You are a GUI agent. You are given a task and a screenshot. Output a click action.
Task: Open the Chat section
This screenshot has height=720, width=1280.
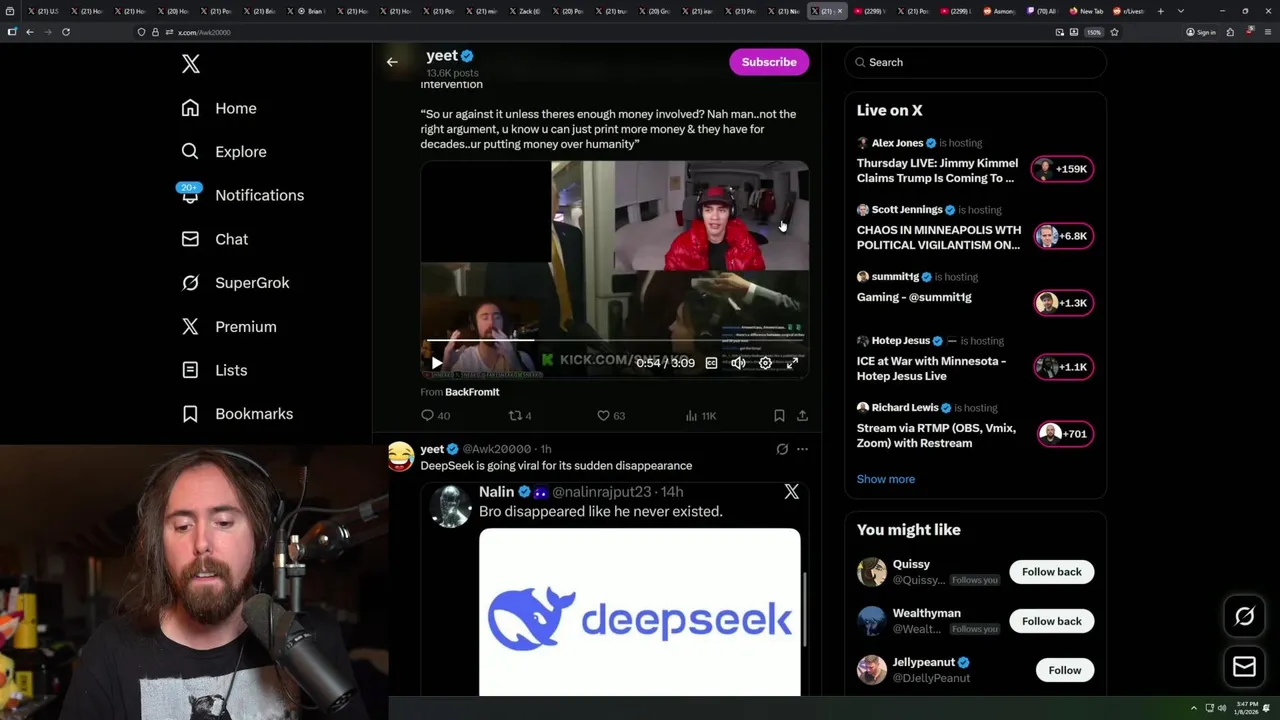pyautogui.click(x=214, y=239)
